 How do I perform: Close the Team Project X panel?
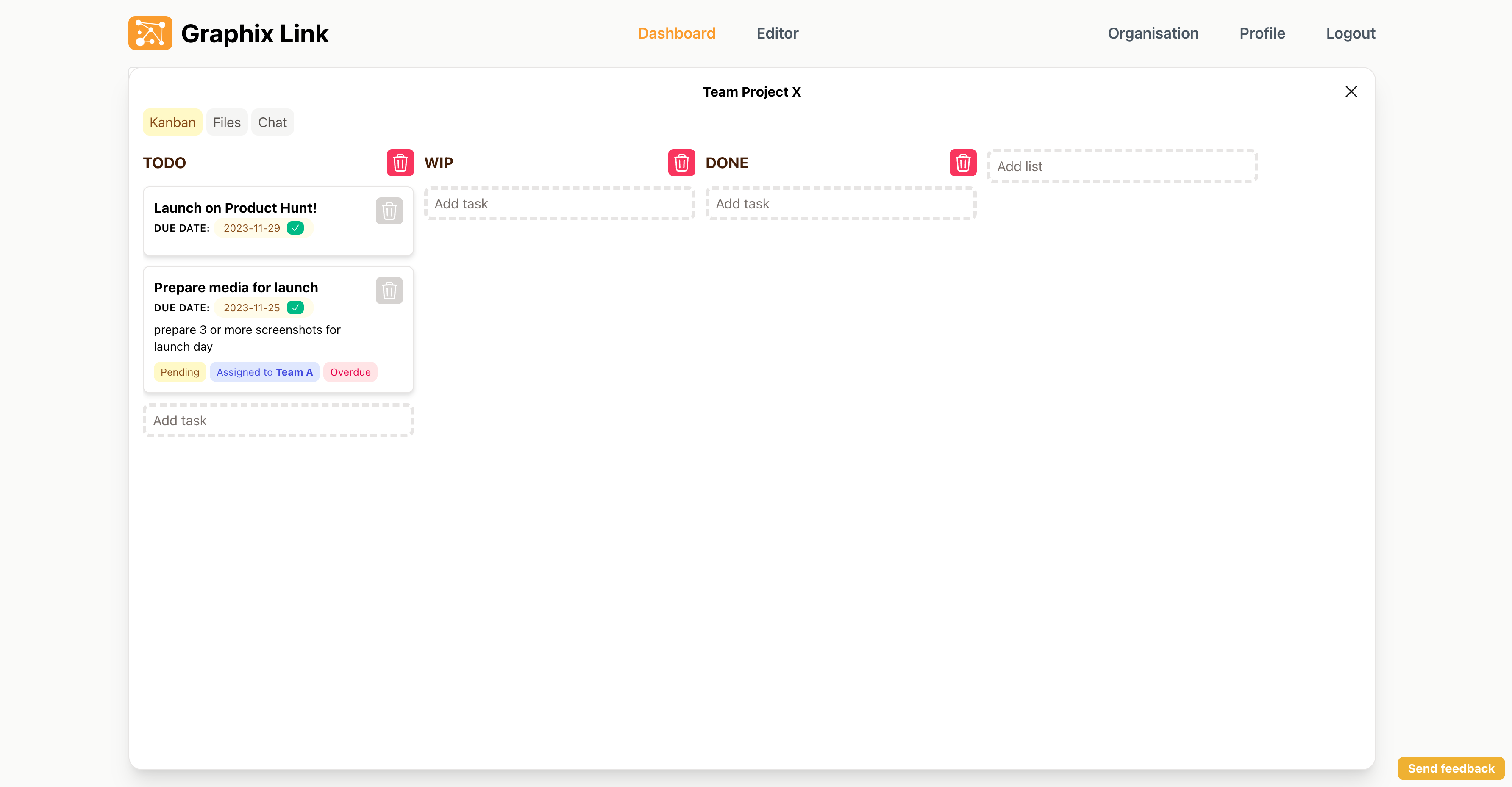pyautogui.click(x=1351, y=91)
